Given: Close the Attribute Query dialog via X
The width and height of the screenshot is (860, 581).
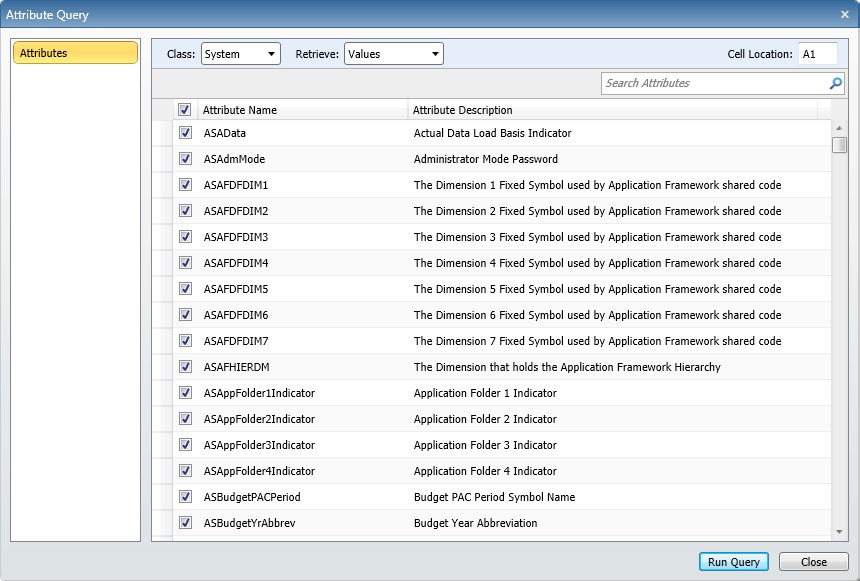Looking at the screenshot, I should coord(845,14).
